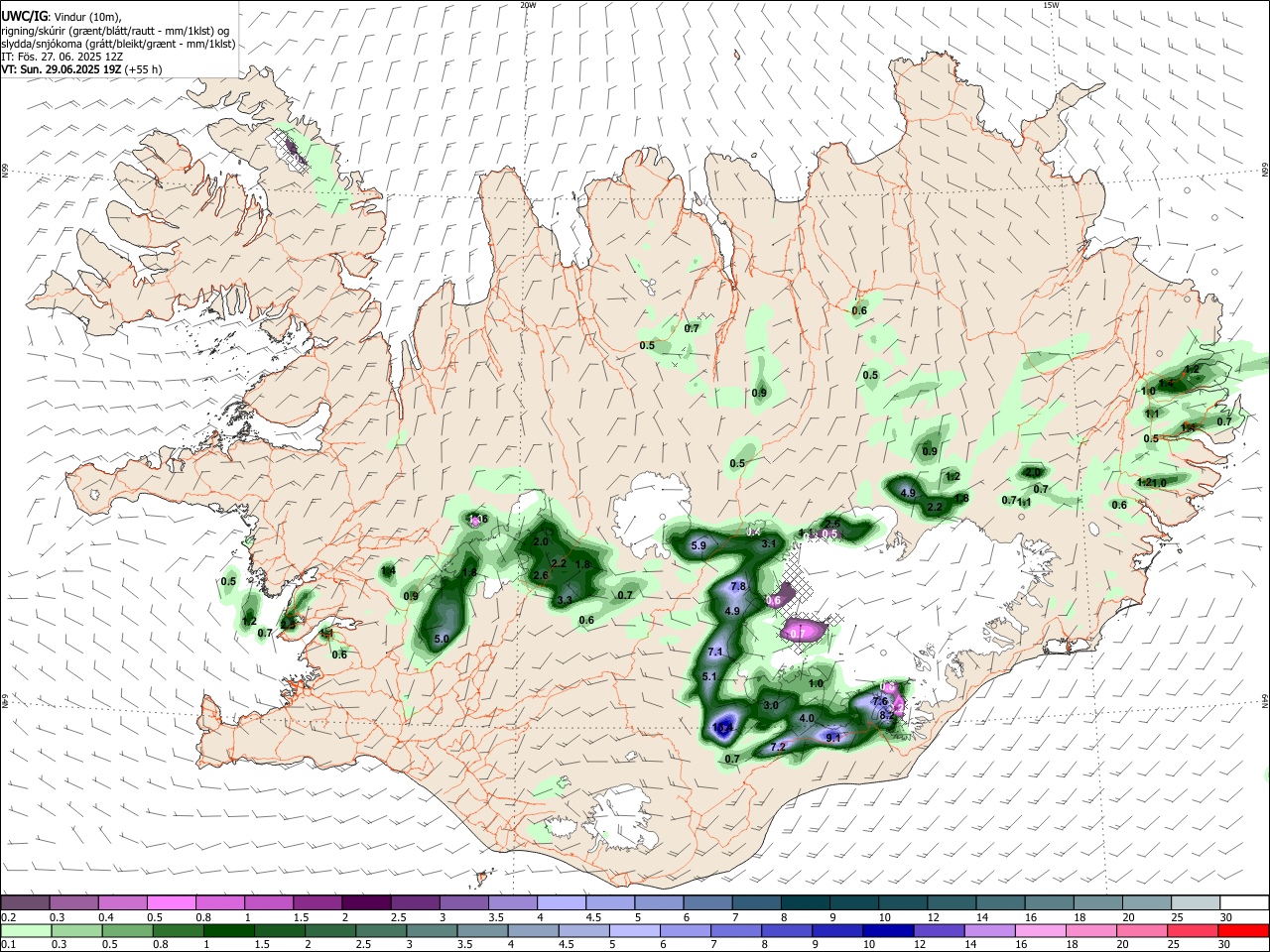1270x952 pixels.
Task: Click the '15W' longitude label
Action: tap(1051, 5)
